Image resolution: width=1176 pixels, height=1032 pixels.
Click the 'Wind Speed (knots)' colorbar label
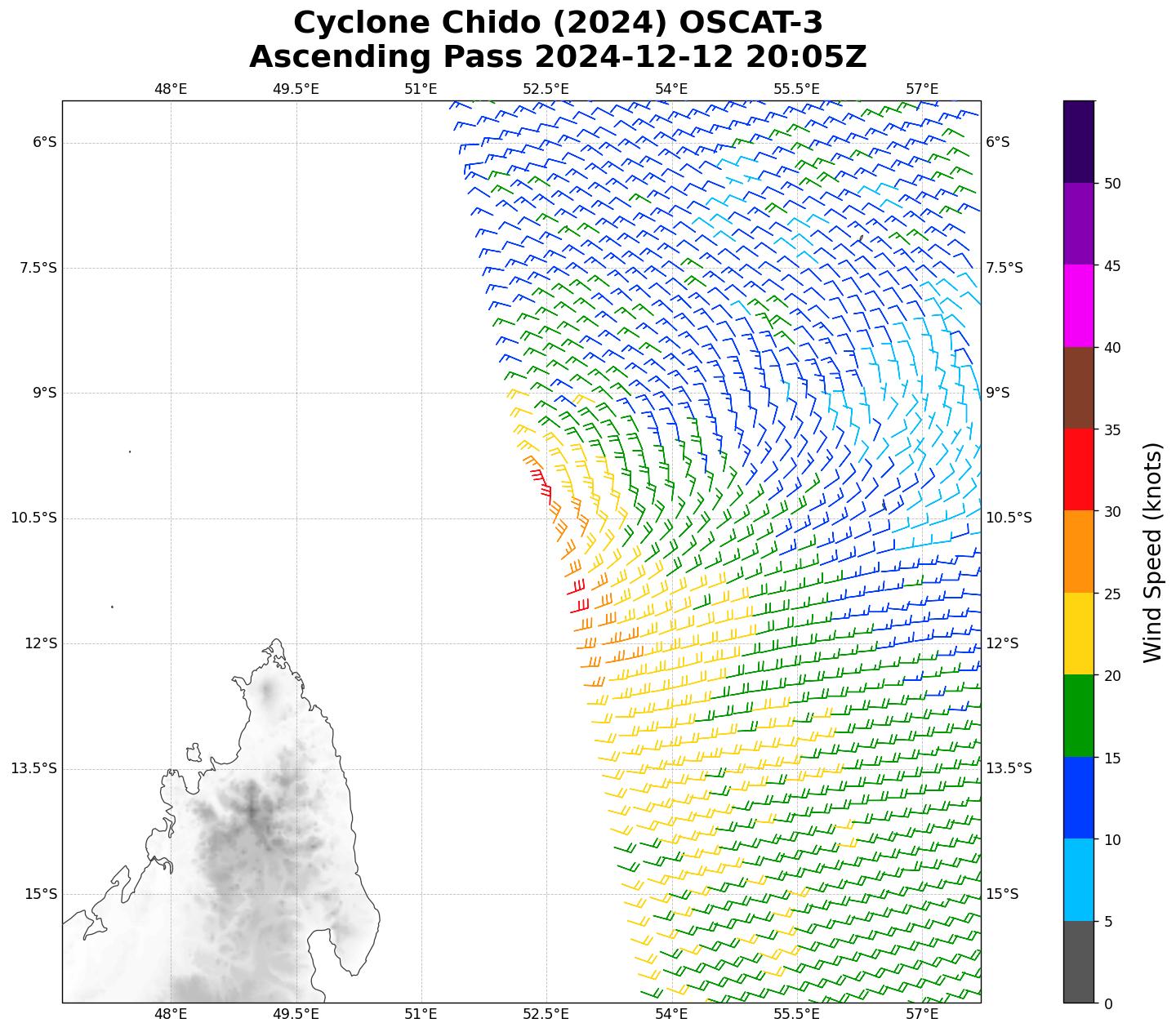pyautogui.click(x=1151, y=552)
